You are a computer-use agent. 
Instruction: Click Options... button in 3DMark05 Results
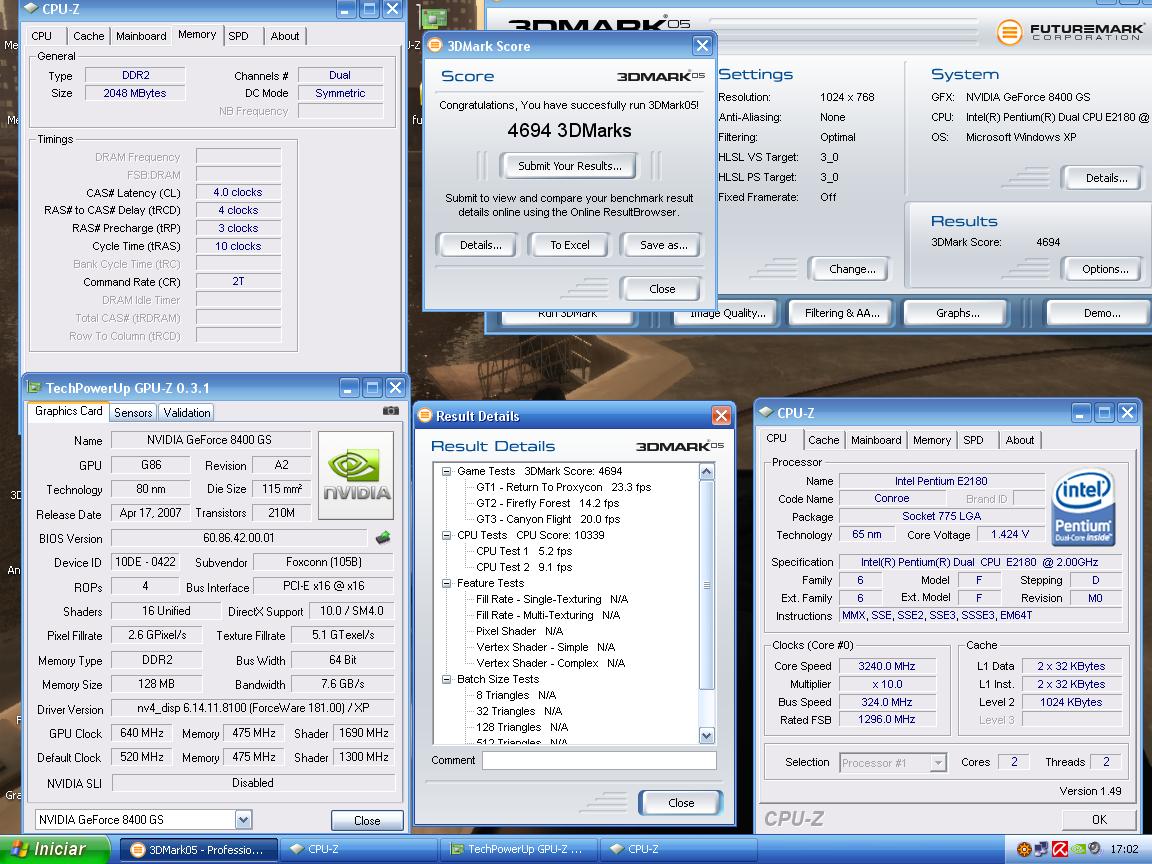pyautogui.click(x=1105, y=269)
